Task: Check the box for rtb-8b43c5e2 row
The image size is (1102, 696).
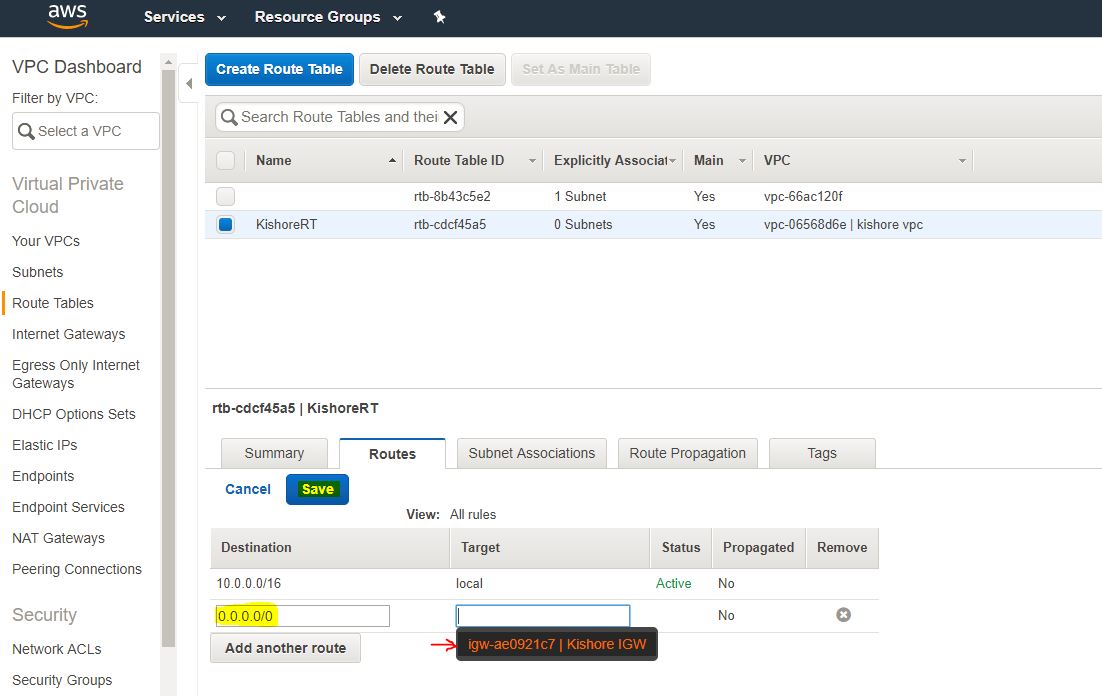Action: pos(226,196)
